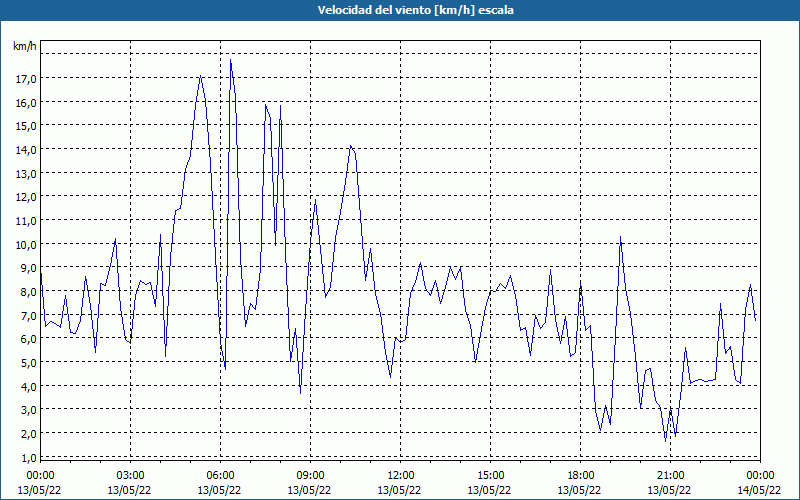The image size is (800, 500).
Task: Click the '03:00' time axis label
Action: [x=130, y=476]
